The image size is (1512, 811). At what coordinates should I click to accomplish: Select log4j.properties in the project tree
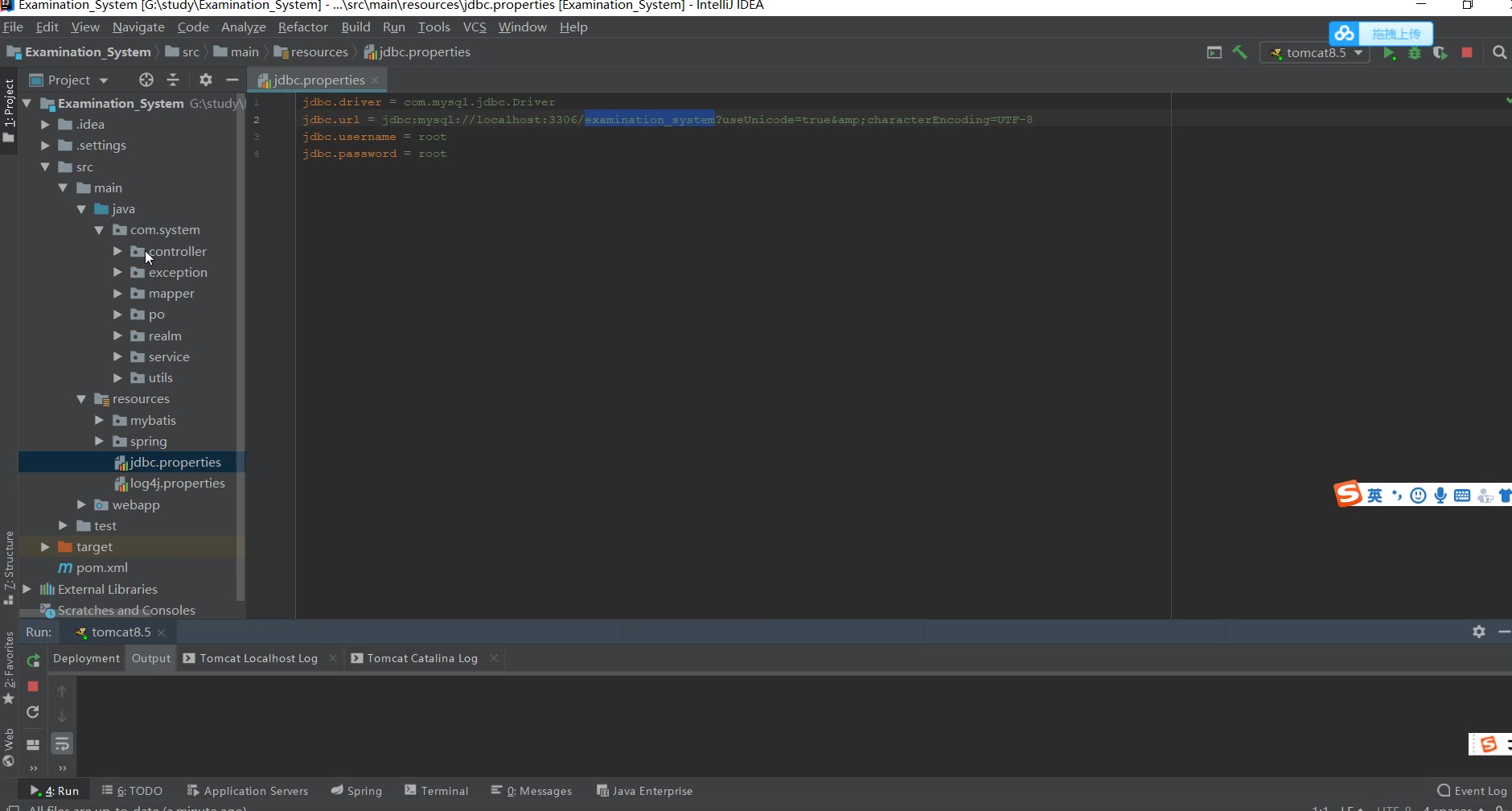click(177, 484)
